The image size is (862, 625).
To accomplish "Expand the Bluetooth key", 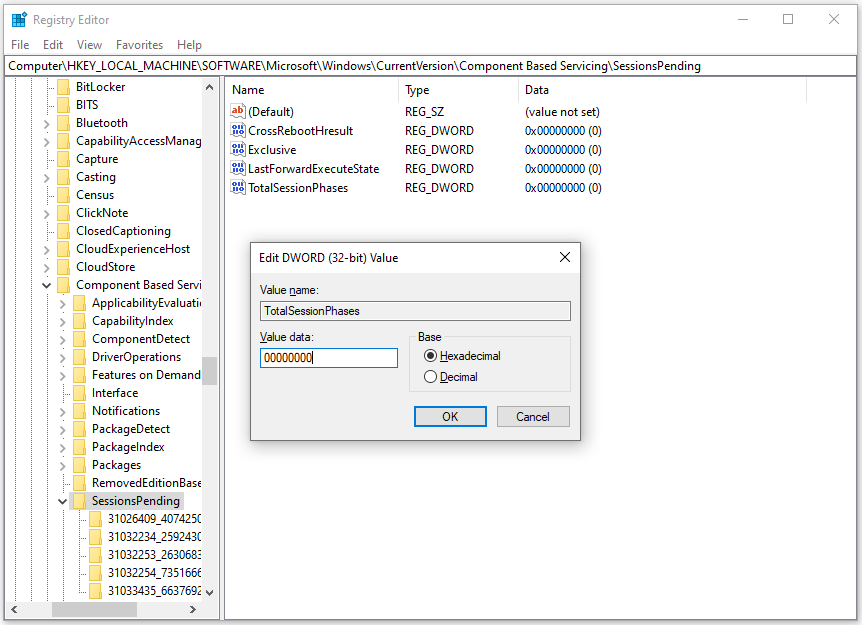I will point(47,124).
